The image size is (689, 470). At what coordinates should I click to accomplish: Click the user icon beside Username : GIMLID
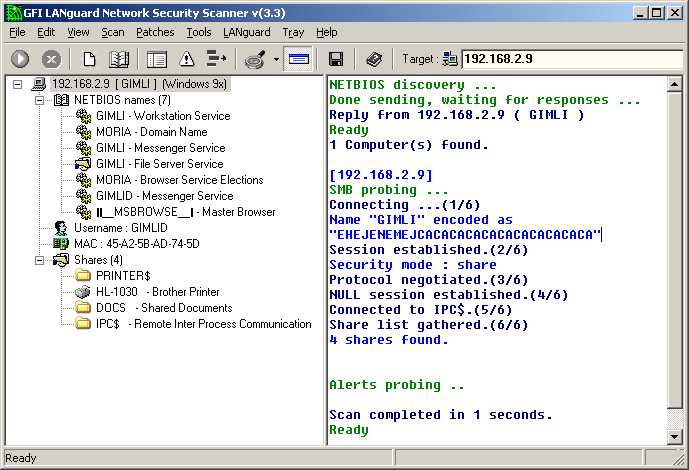[x=61, y=228]
